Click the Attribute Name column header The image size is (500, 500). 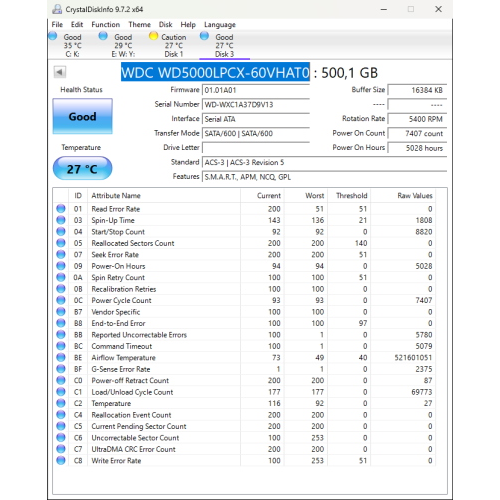click(164, 195)
